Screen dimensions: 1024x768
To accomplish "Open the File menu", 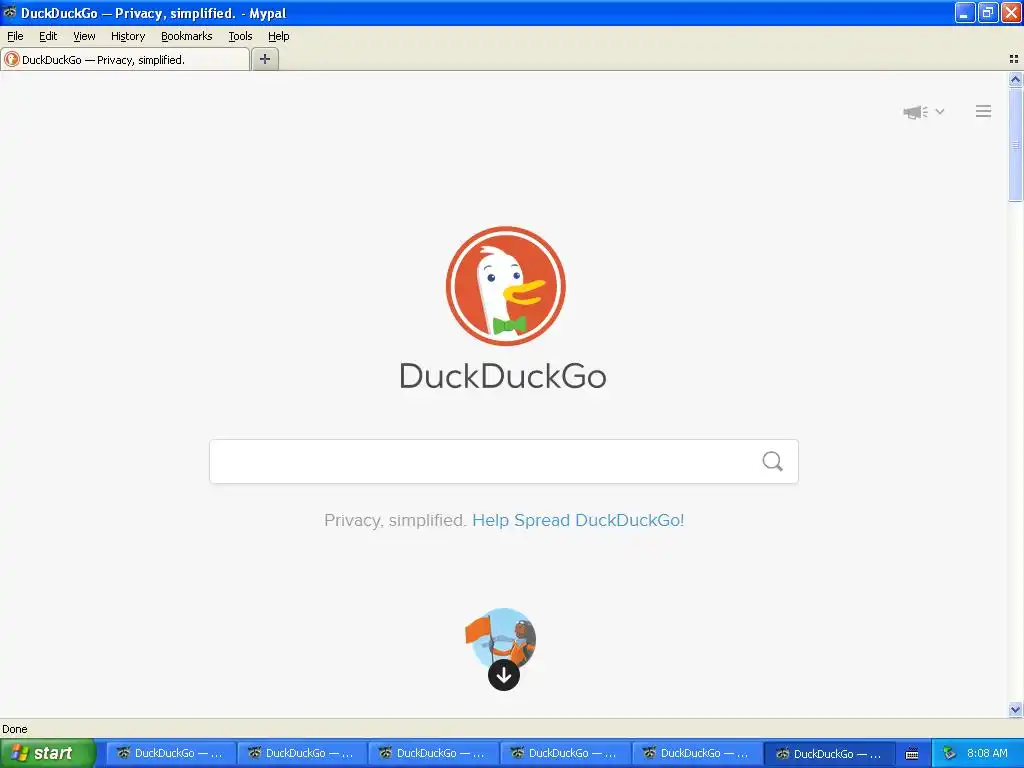I will pyautogui.click(x=15, y=36).
